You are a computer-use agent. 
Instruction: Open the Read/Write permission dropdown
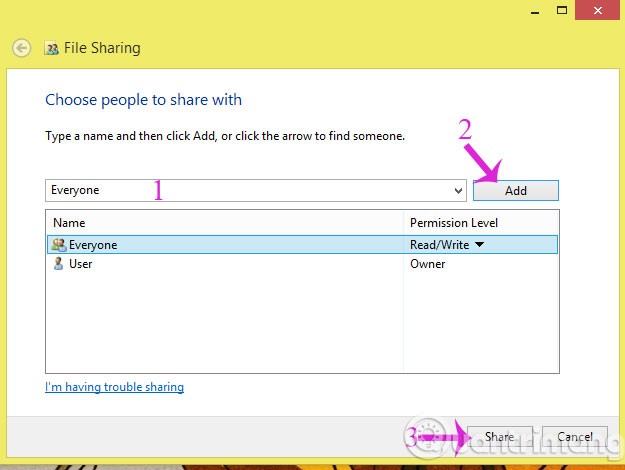[x=479, y=245]
